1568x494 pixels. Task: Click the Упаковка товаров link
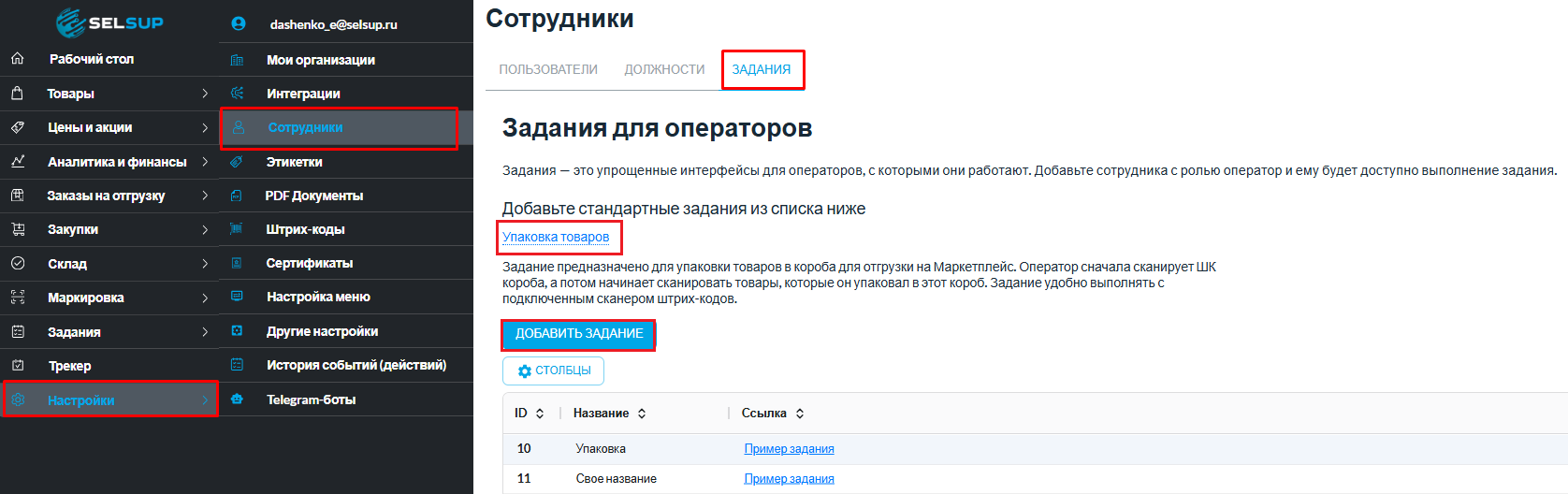[x=556, y=237]
